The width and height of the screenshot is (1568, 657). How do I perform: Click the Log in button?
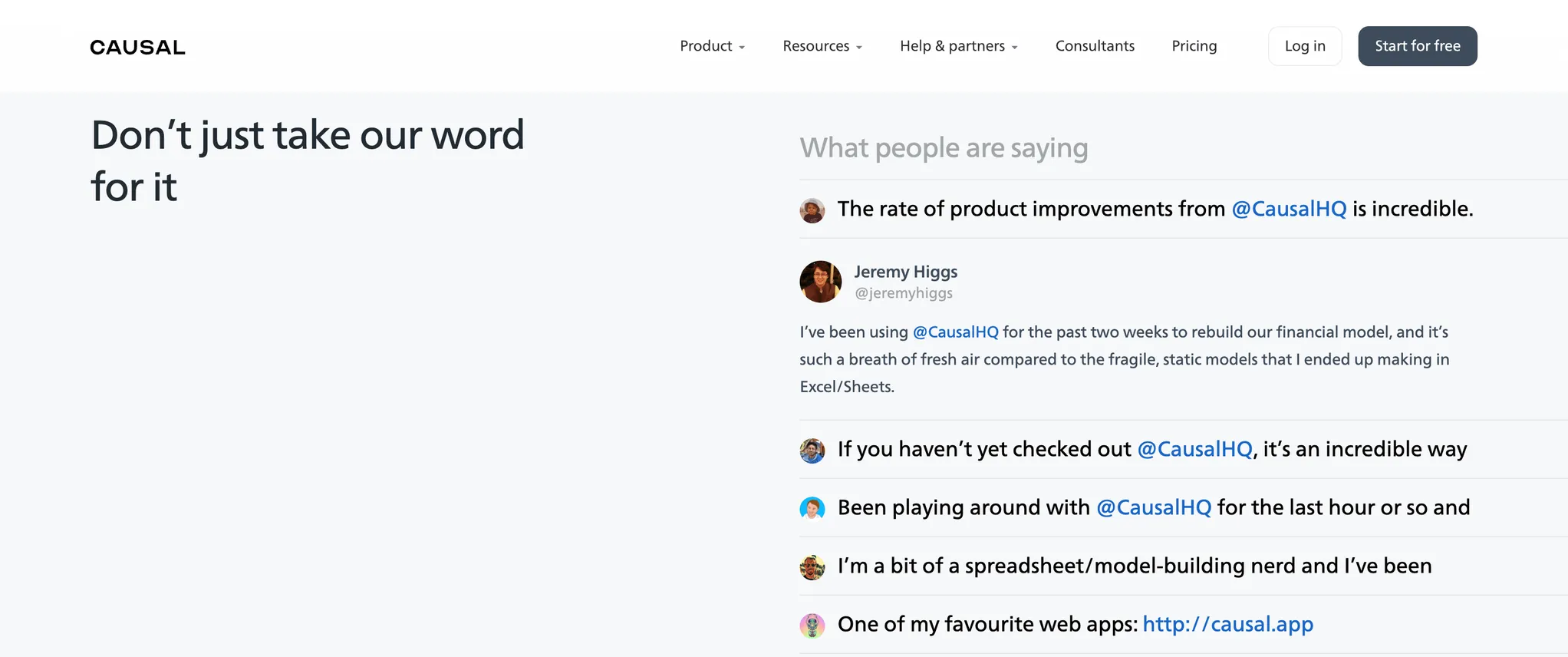[x=1305, y=46]
